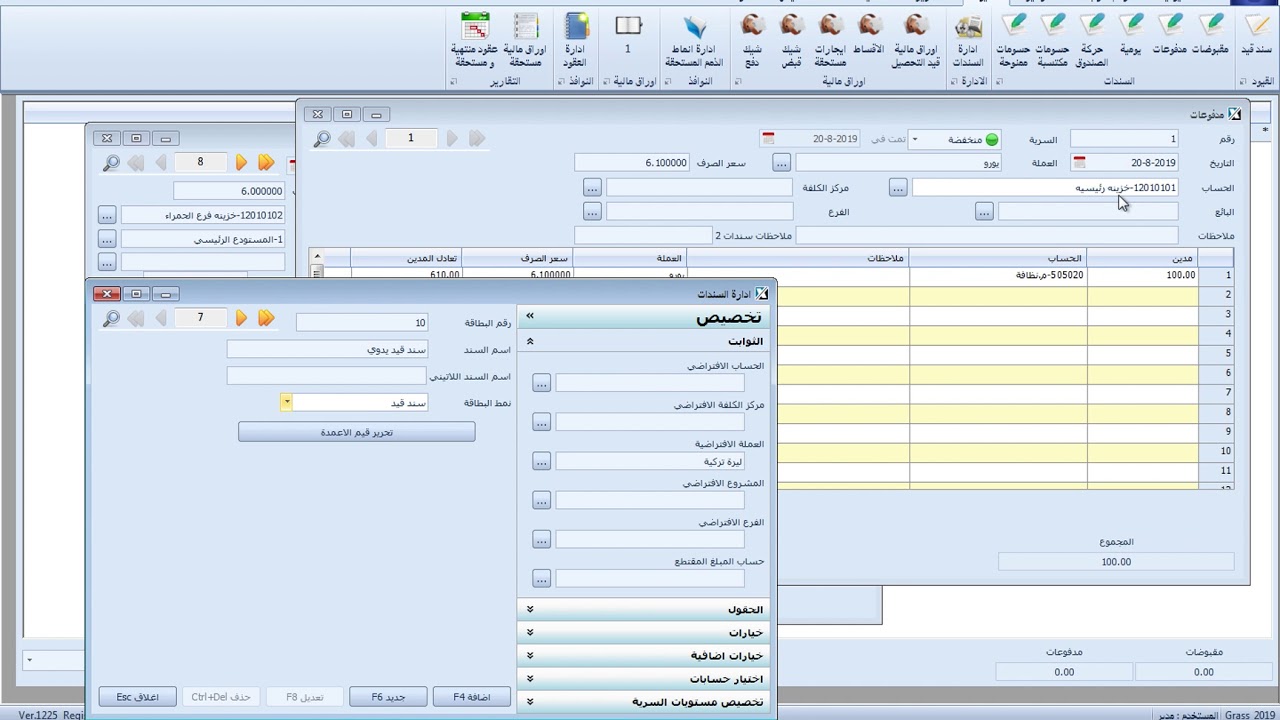
Task: Go to last record in ادارة السندات
Action: pyautogui.click(x=266, y=318)
